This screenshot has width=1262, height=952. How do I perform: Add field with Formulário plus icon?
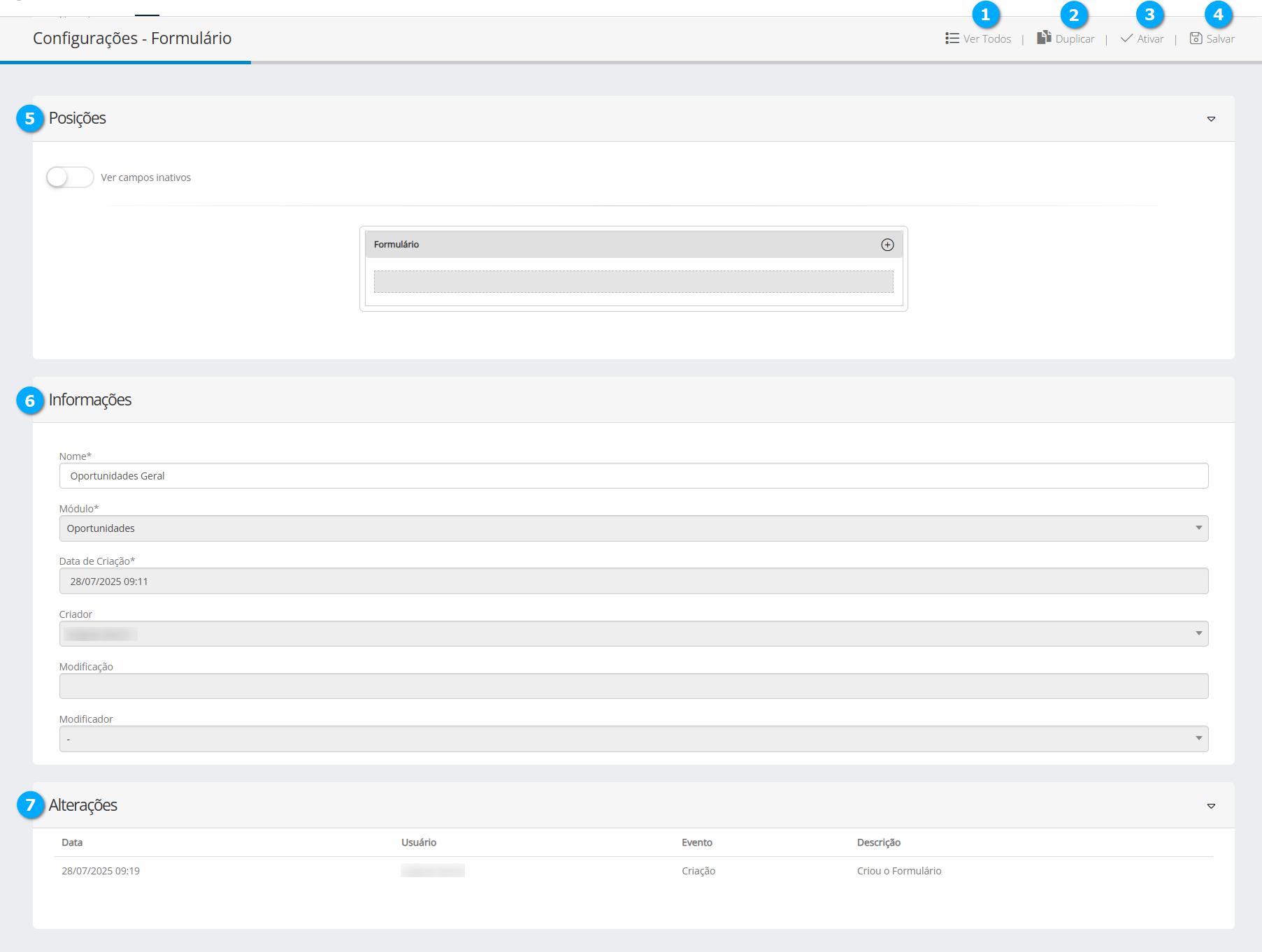coord(887,245)
